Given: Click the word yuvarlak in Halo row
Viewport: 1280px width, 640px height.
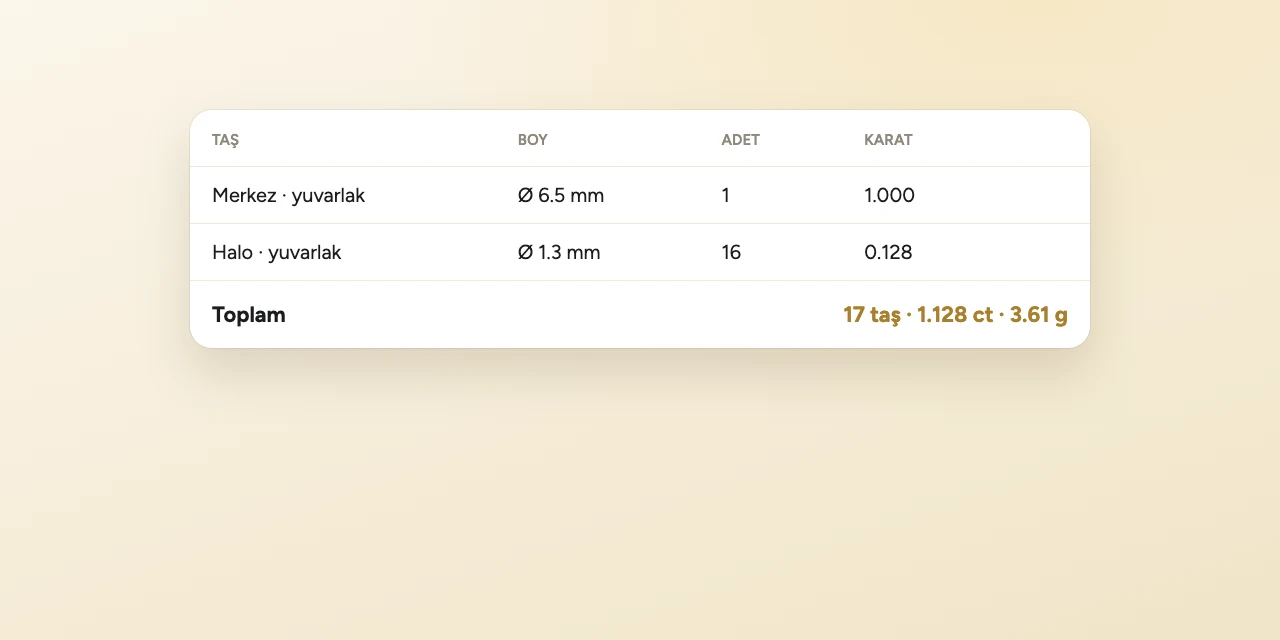Looking at the screenshot, I should pyautogui.click(x=305, y=253).
